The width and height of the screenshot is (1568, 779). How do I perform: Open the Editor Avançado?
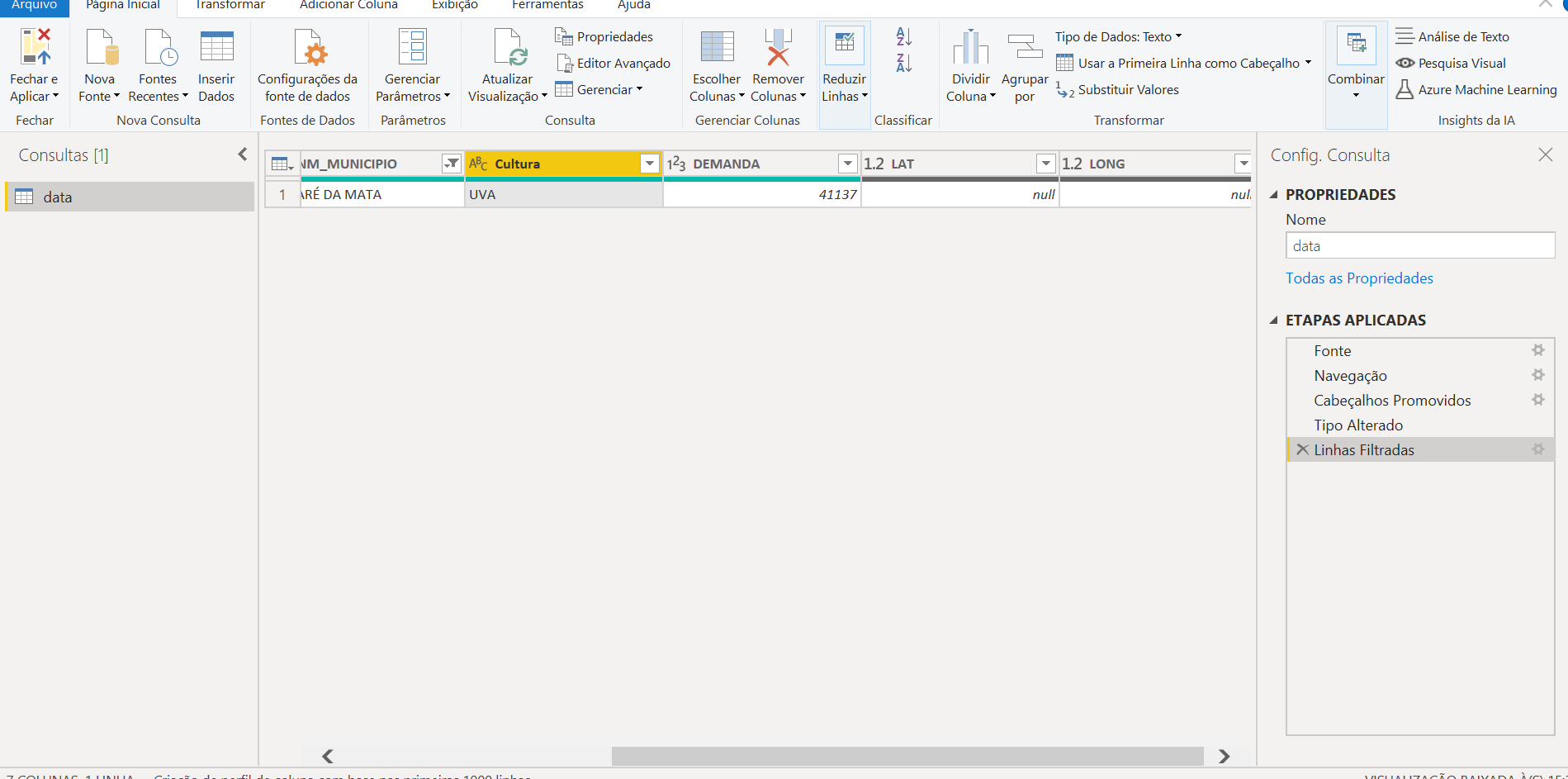click(x=613, y=63)
